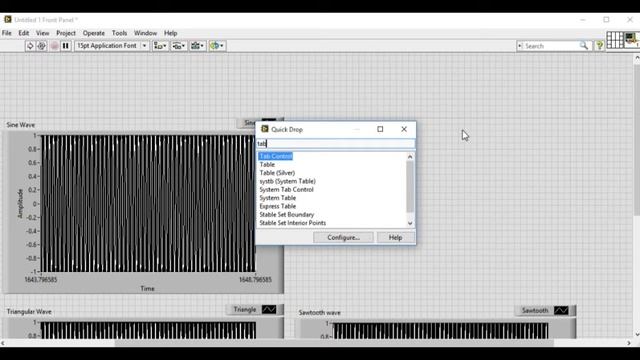Image resolution: width=640 pixels, height=360 pixels.
Task: Select systb (System Table) entry
Action: (287, 181)
